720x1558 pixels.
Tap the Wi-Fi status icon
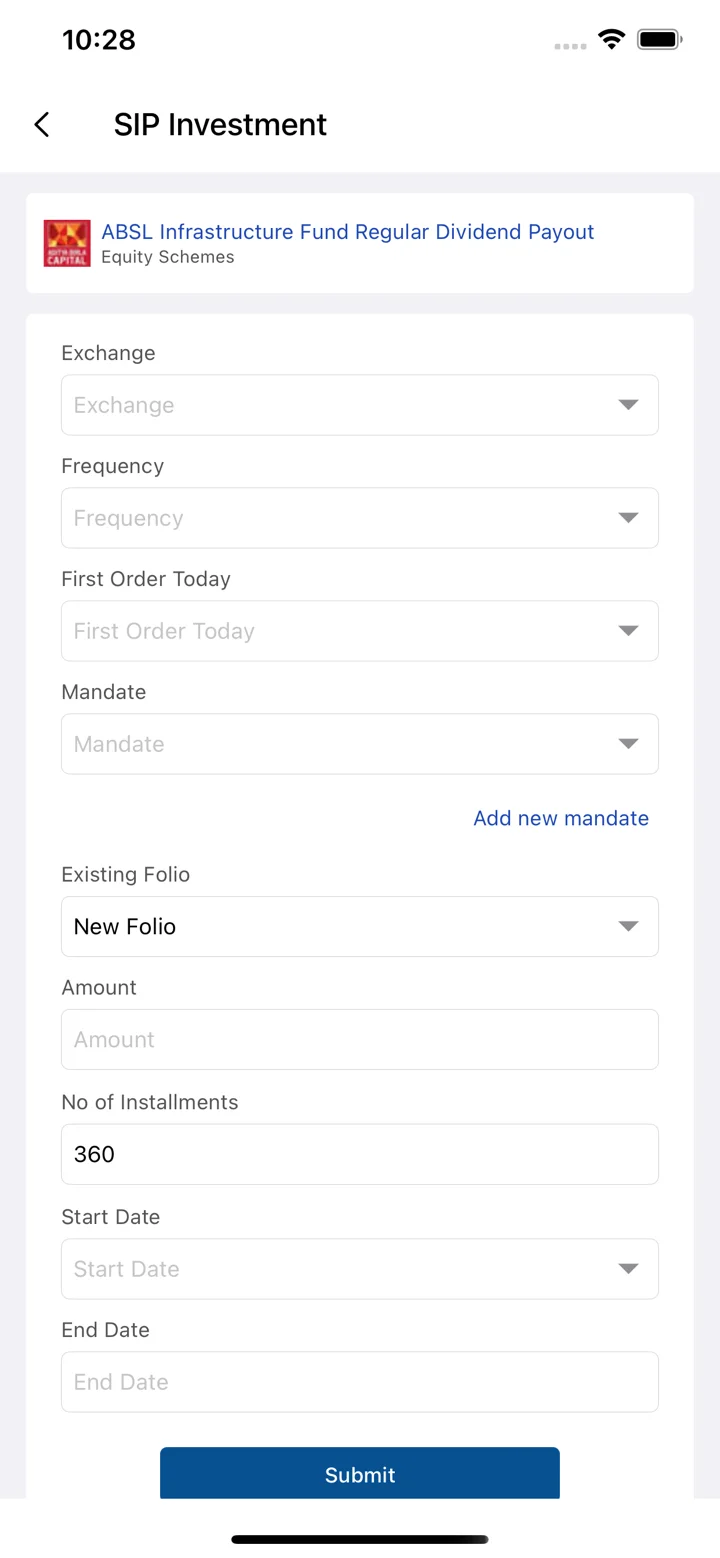[x=610, y=40]
